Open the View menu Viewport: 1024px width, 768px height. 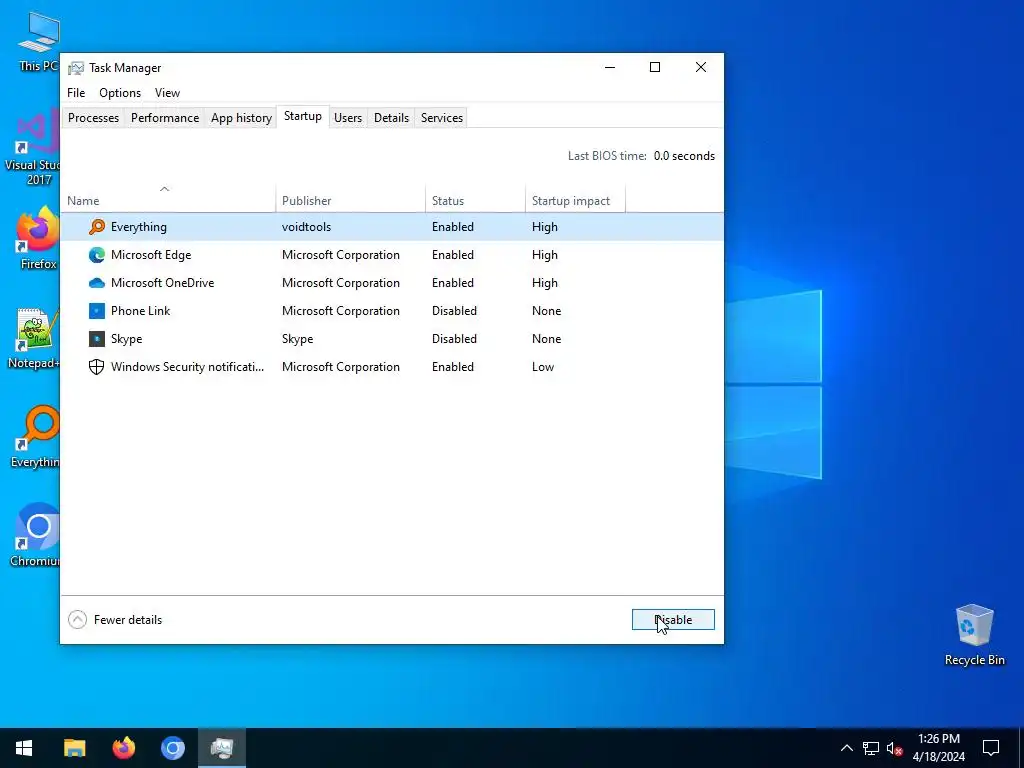(167, 93)
